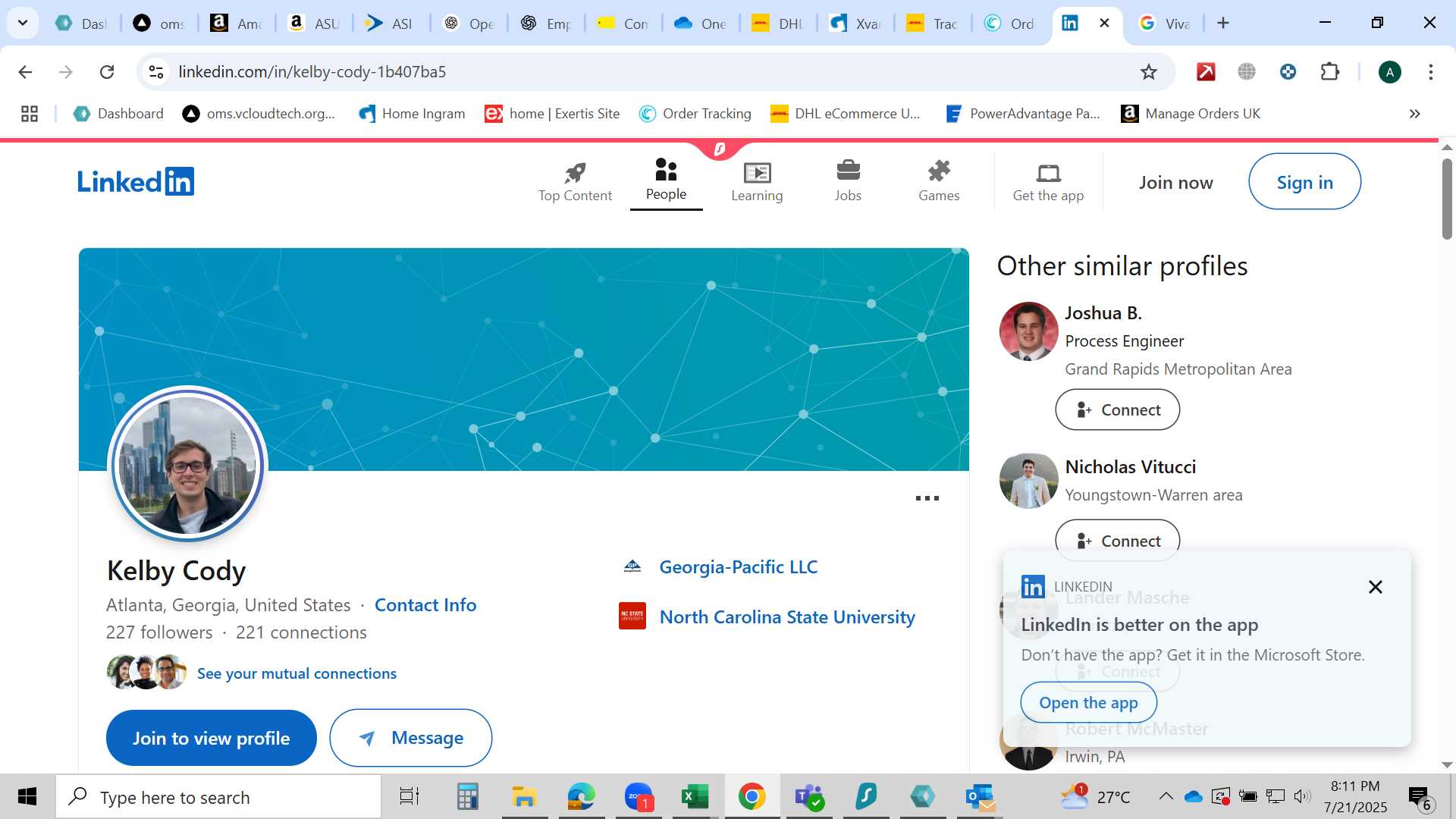Viewport: 1456px width, 819px height.
Task: Open Calculator from the taskbar
Action: pos(467,797)
